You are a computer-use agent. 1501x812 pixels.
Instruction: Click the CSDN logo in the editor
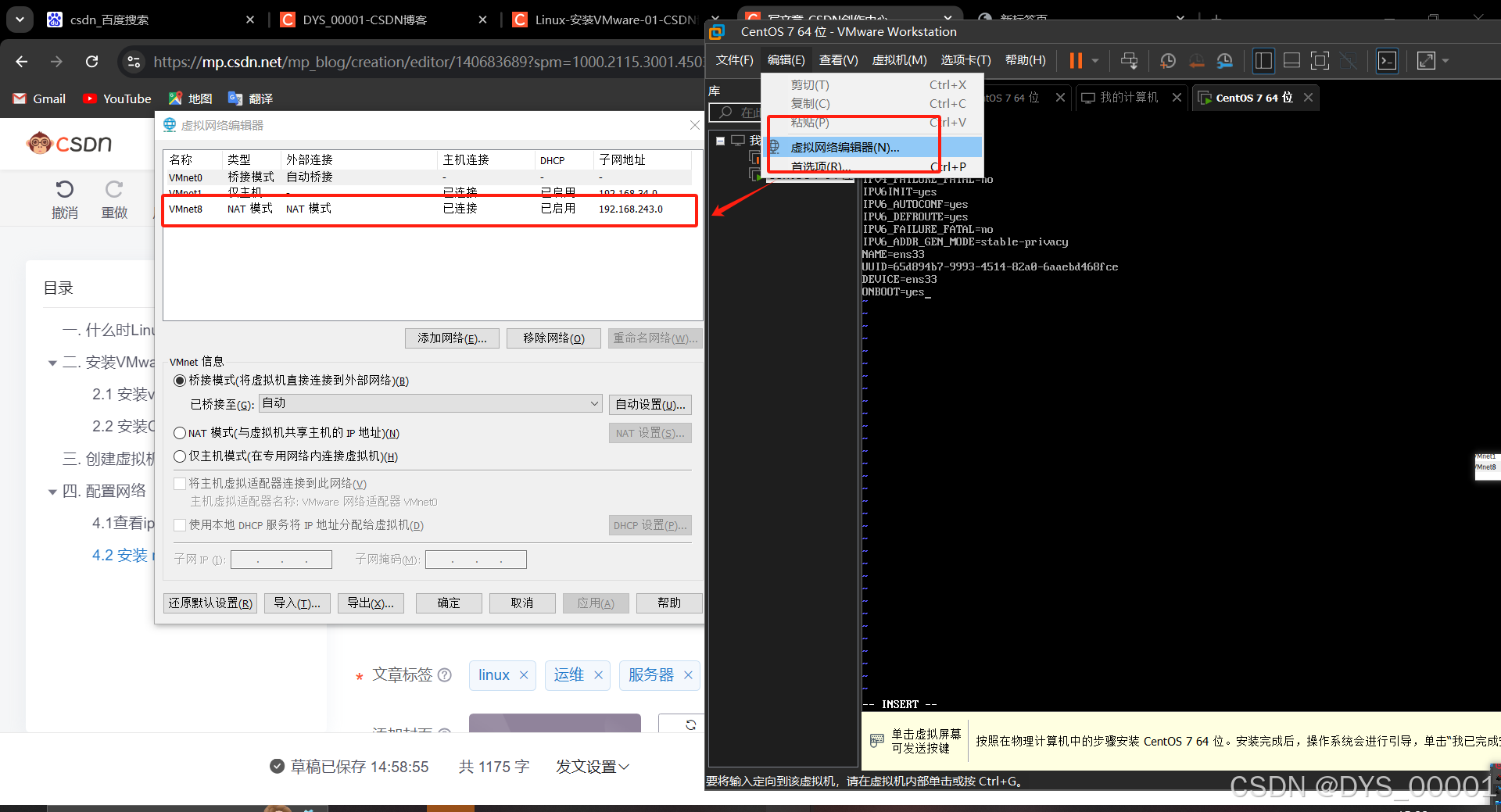70,143
